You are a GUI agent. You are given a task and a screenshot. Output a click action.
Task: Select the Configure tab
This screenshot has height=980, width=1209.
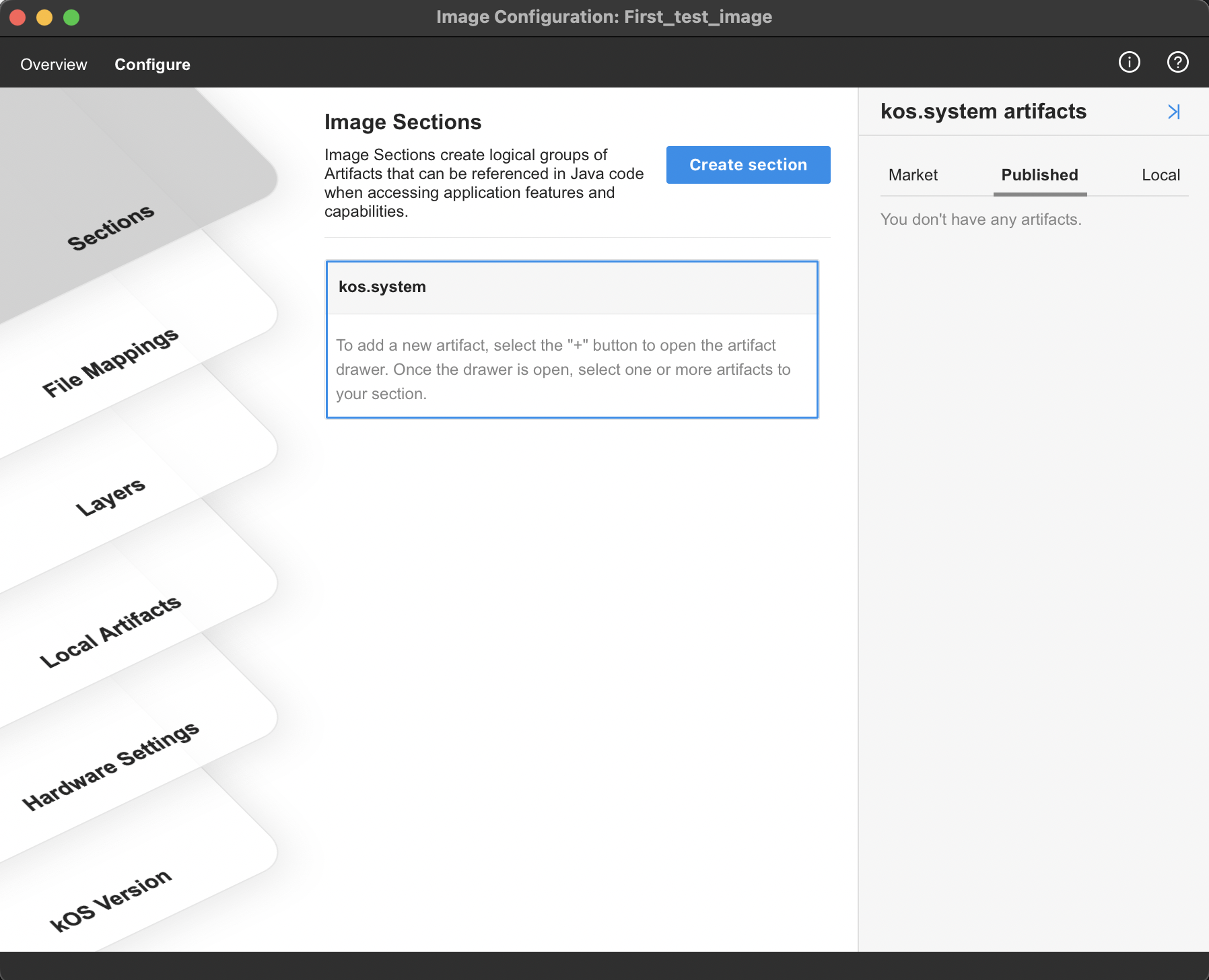[x=152, y=65]
